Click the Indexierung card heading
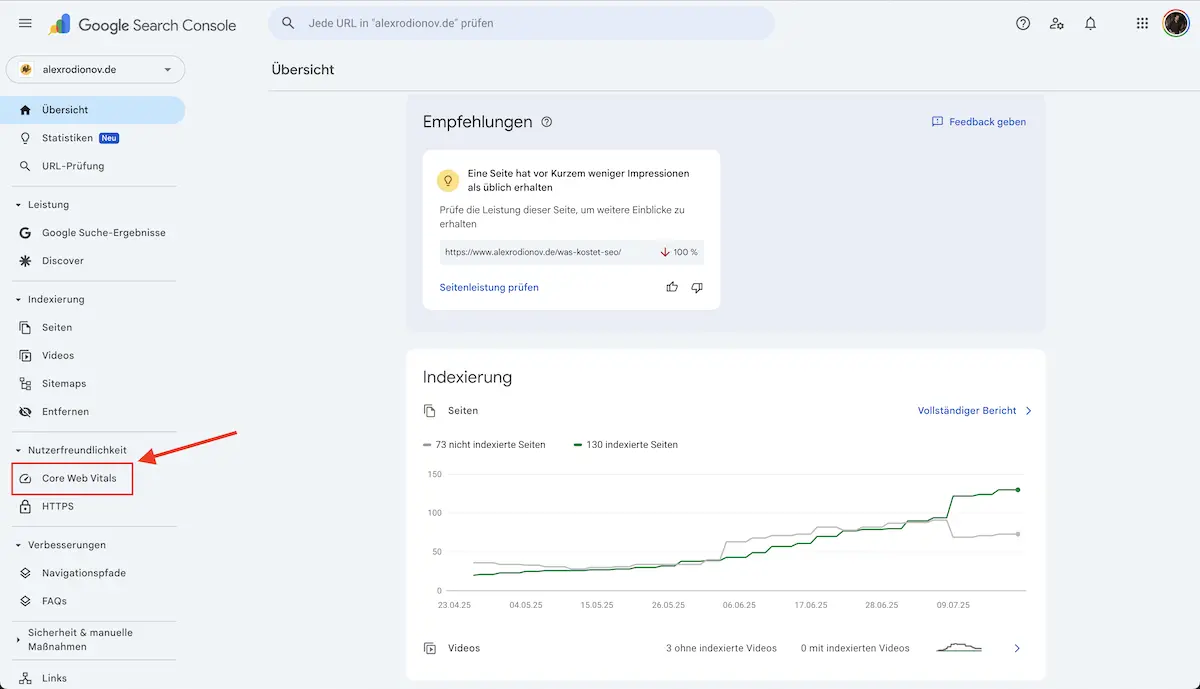 tap(467, 378)
